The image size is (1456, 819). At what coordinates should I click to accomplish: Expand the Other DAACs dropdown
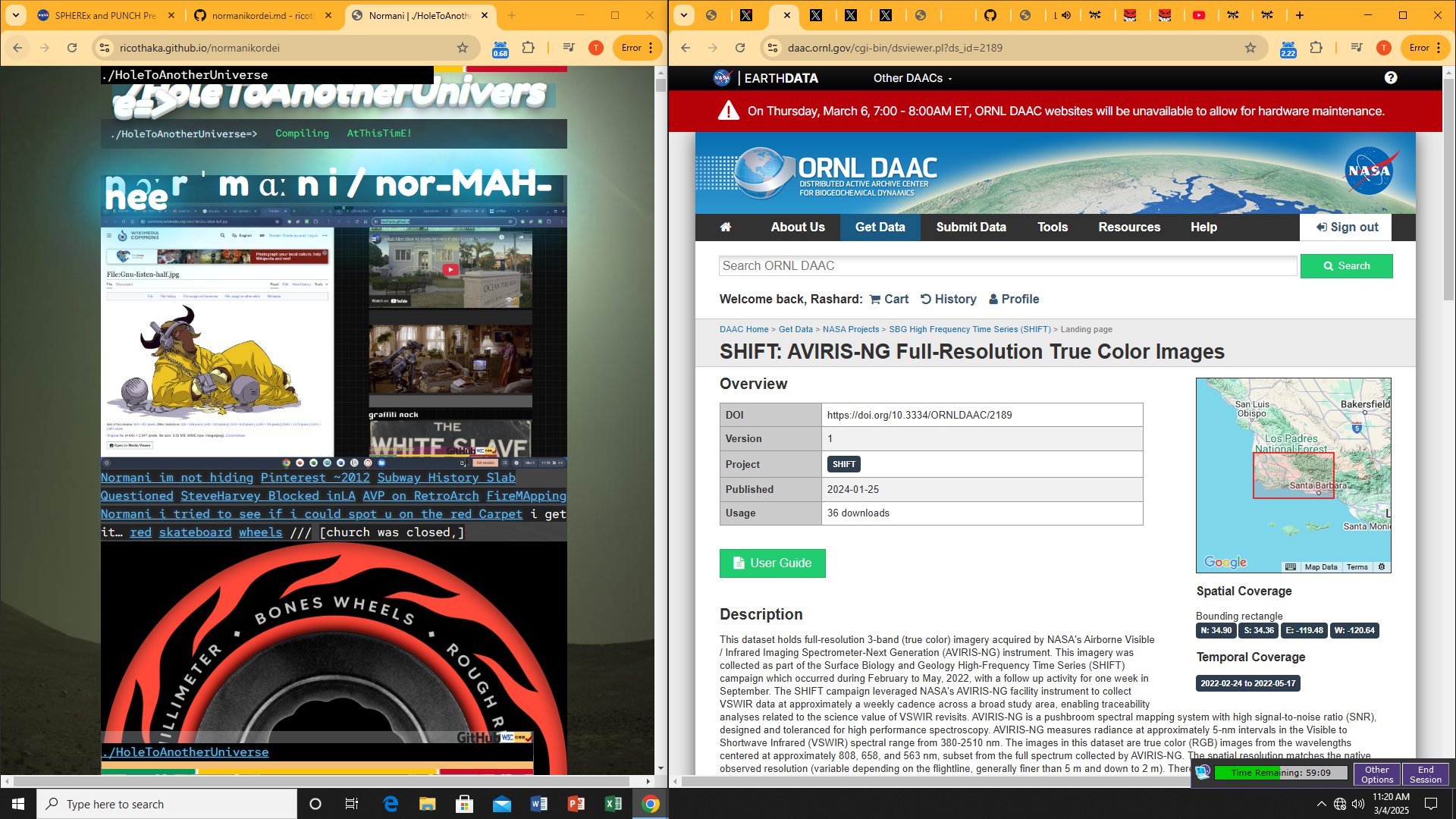(912, 78)
